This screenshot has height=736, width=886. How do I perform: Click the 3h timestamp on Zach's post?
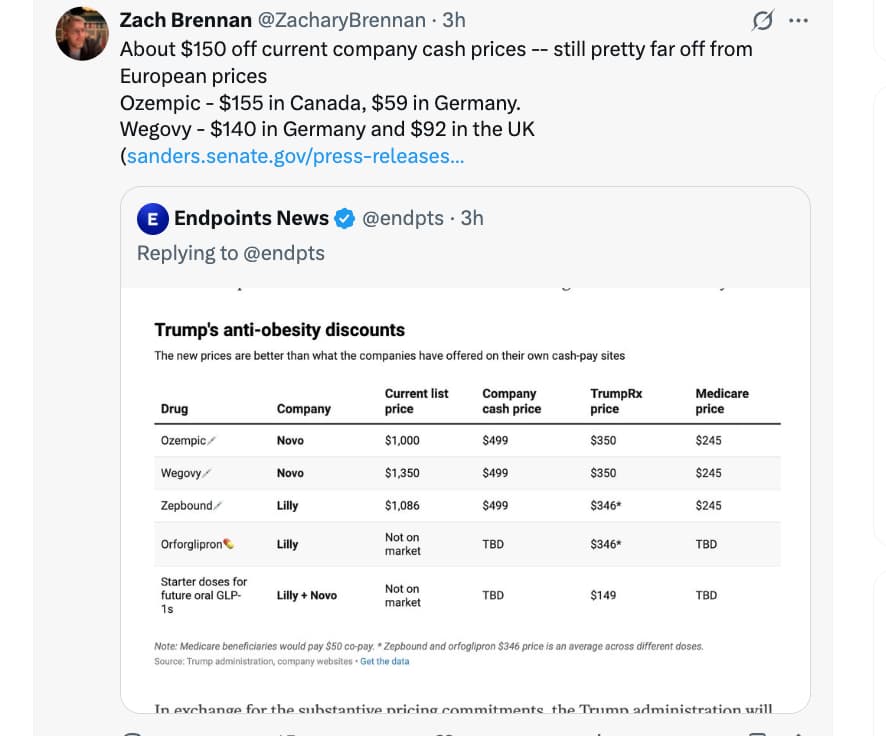click(x=454, y=20)
